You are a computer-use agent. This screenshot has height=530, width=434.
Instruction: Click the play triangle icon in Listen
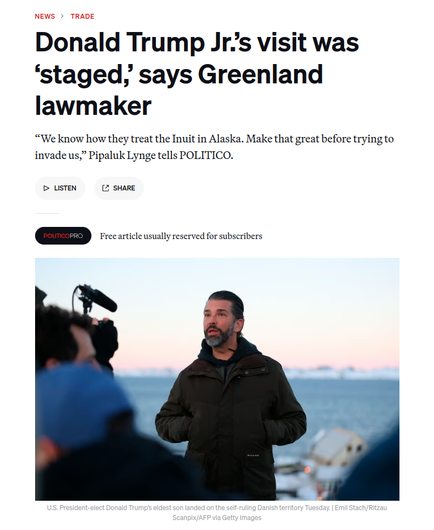(46, 188)
